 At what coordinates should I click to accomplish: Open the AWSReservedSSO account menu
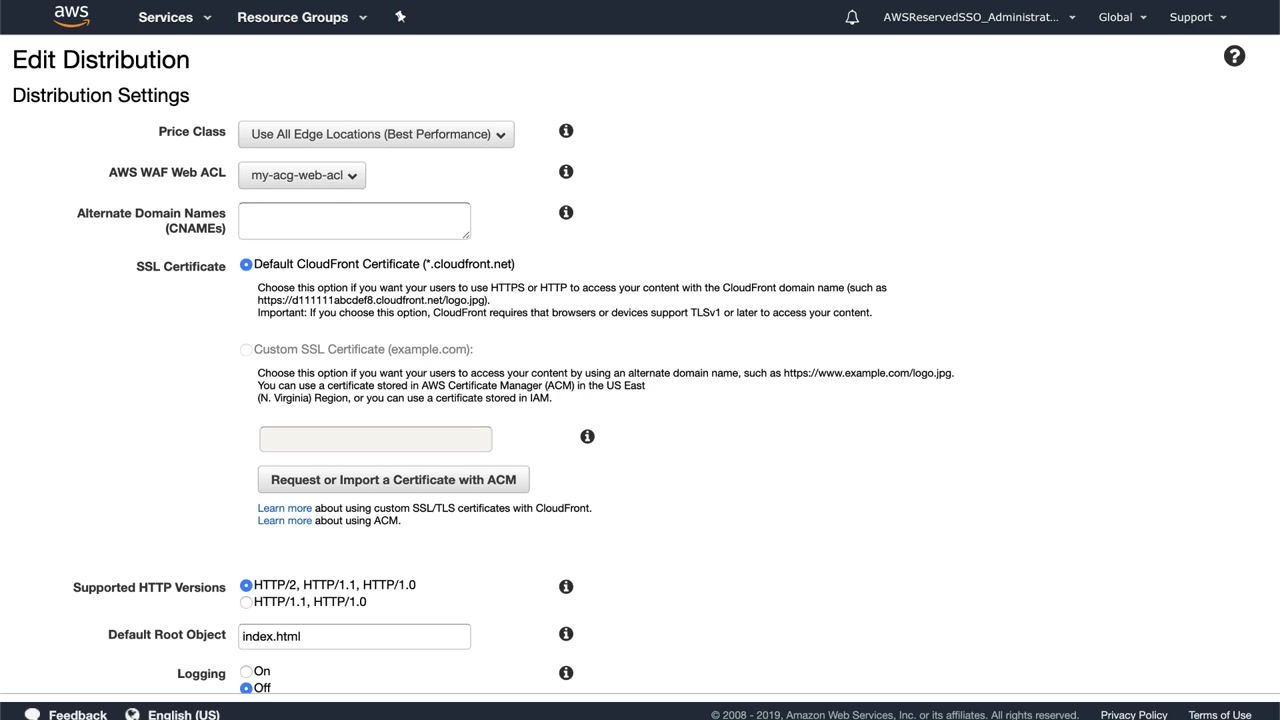980,17
